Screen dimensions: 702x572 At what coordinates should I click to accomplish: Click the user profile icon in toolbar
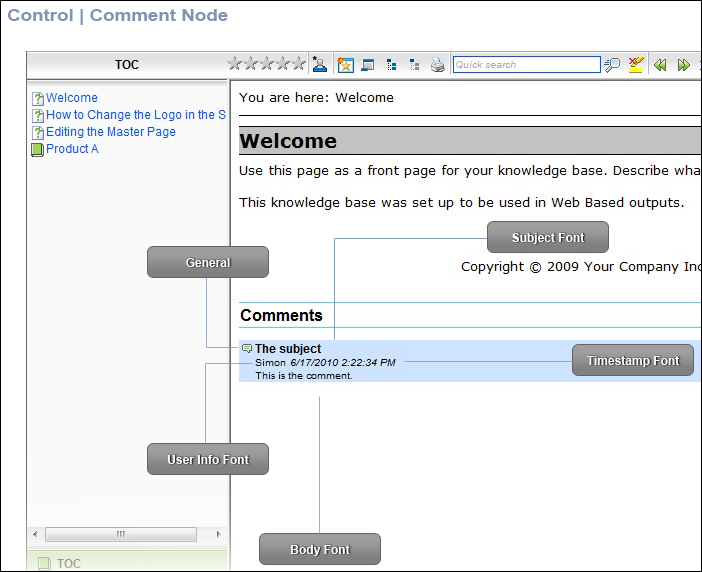[320, 64]
